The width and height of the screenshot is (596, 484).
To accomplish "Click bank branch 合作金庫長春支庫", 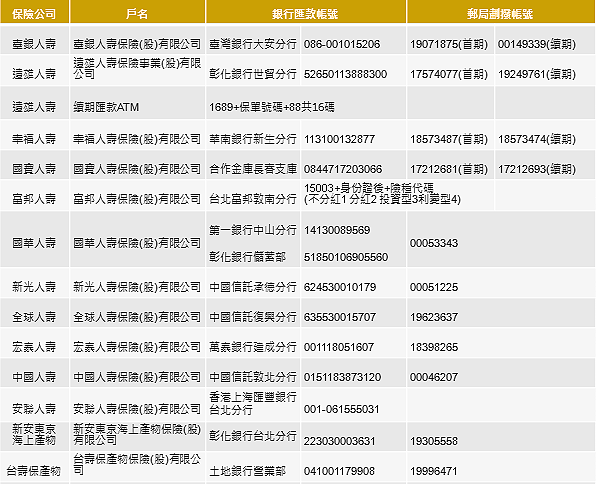I will click(x=253, y=169).
